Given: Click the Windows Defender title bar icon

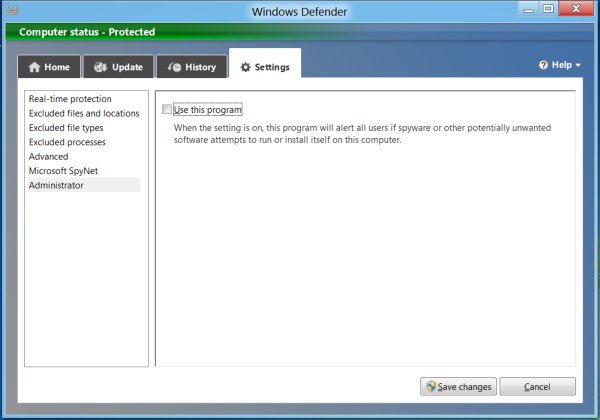Looking at the screenshot, I should click(x=12, y=11).
